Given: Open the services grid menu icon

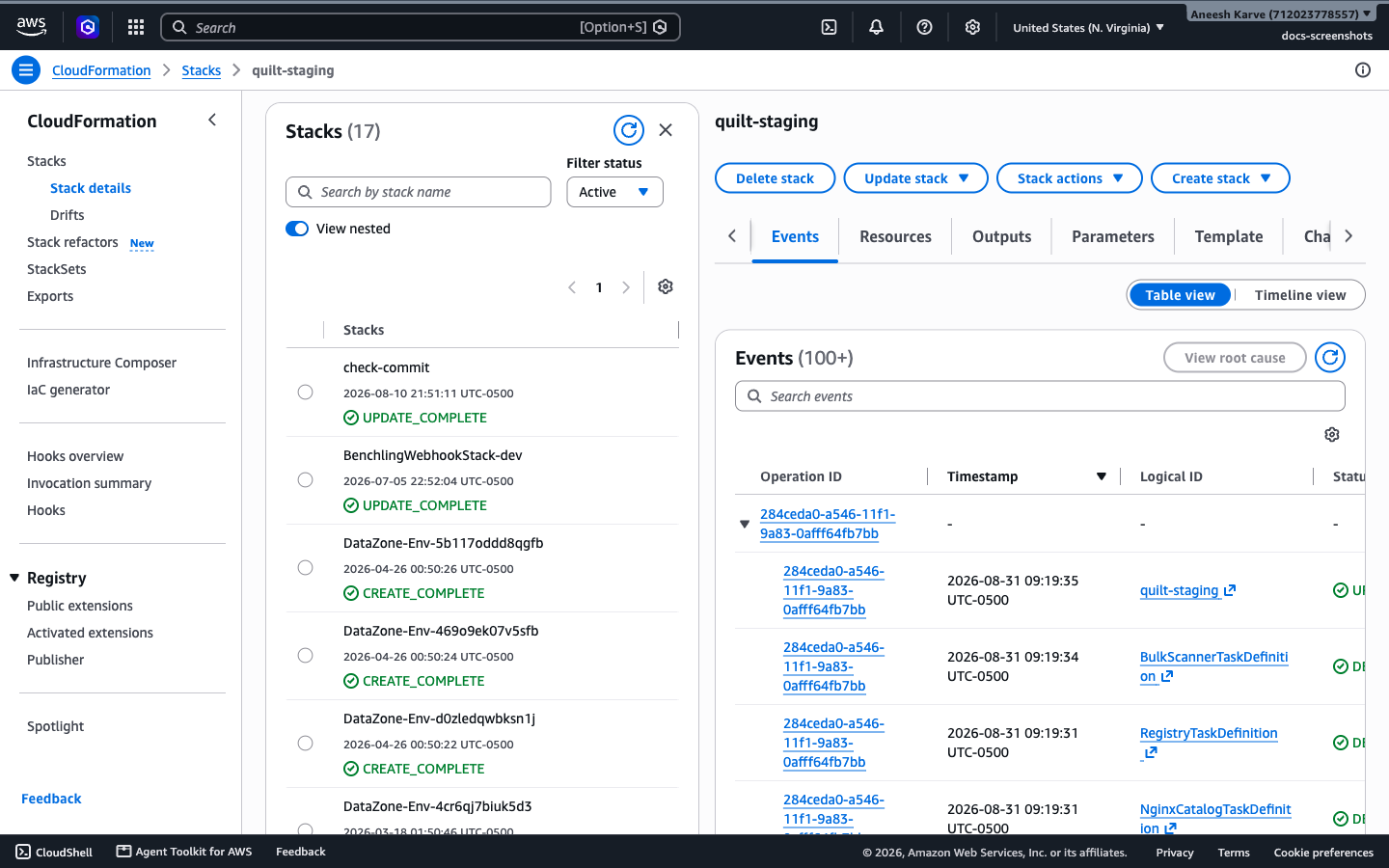Looking at the screenshot, I should tap(136, 27).
